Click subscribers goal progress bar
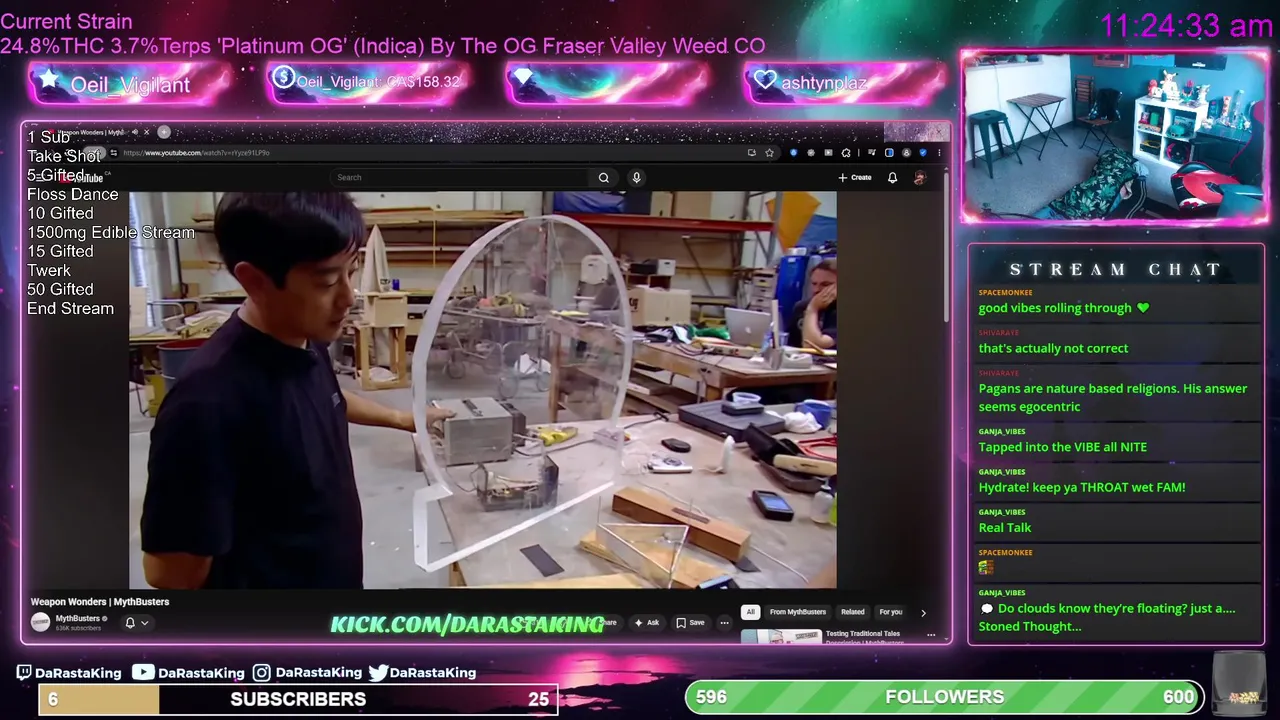Screen dimensions: 1280x720 tap(298, 699)
